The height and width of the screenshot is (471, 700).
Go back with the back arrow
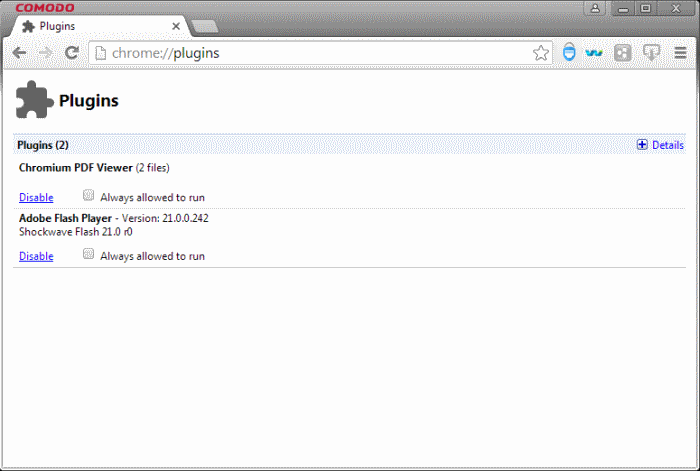click(19, 53)
